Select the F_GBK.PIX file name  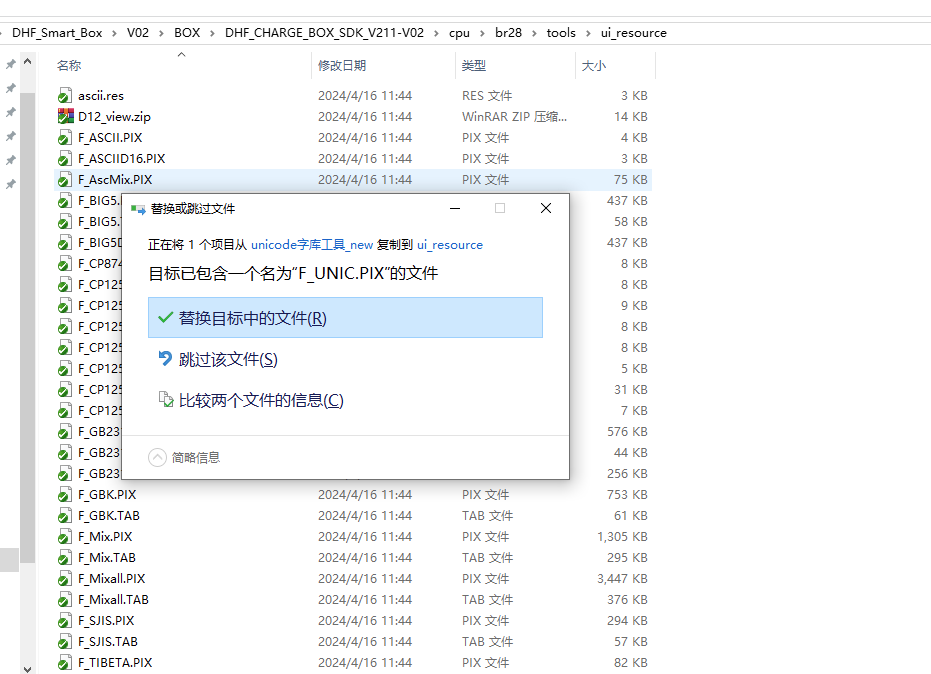click(107, 495)
